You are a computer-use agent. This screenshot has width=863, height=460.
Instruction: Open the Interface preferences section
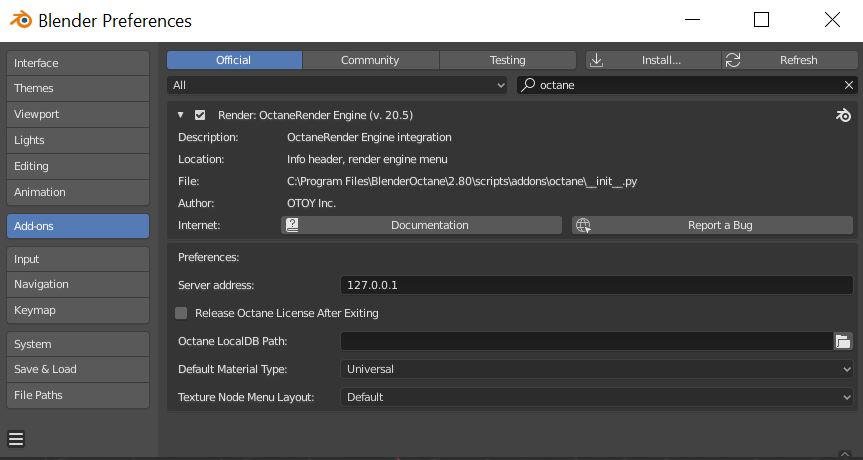point(78,63)
